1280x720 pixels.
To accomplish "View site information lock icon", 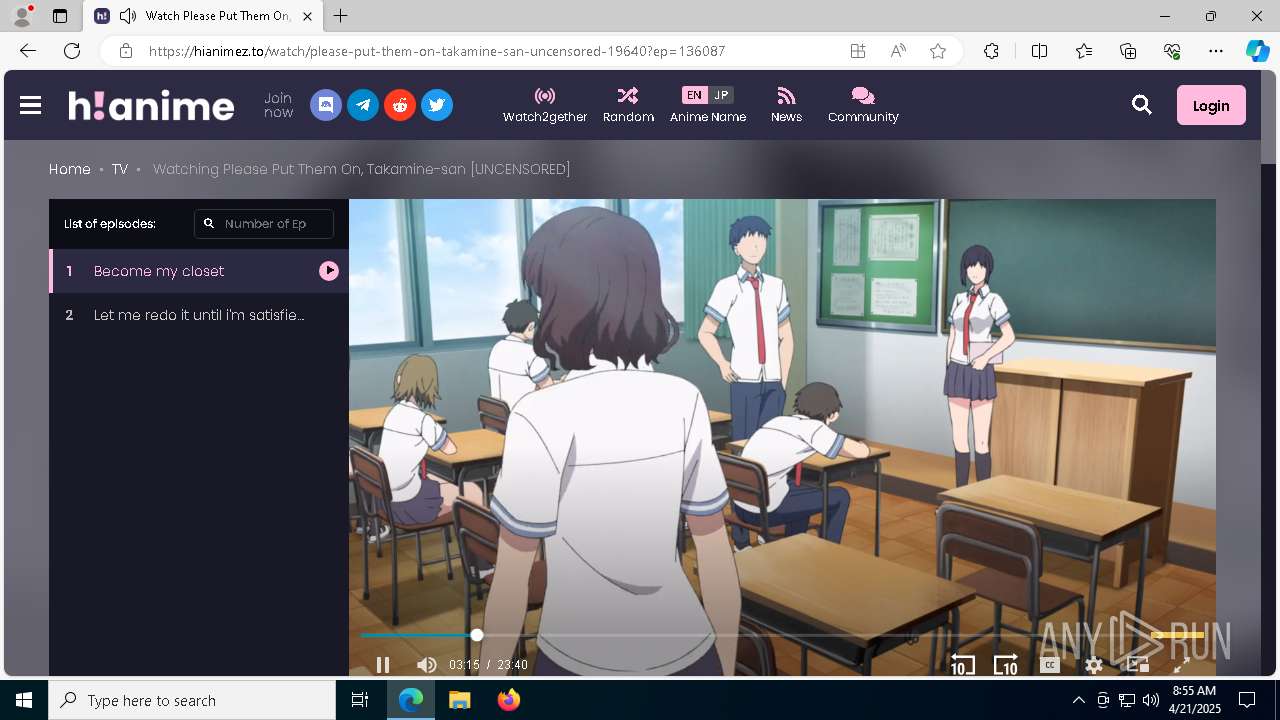I will 125,51.
